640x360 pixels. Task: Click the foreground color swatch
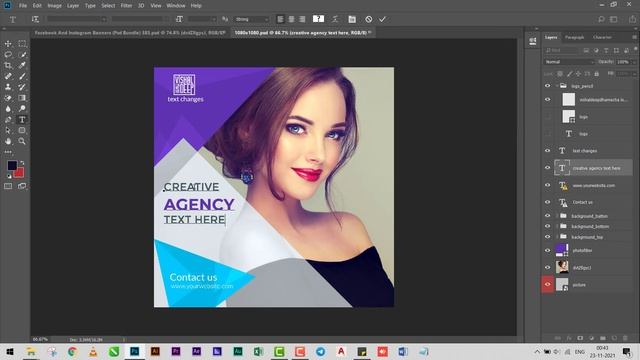[12, 165]
